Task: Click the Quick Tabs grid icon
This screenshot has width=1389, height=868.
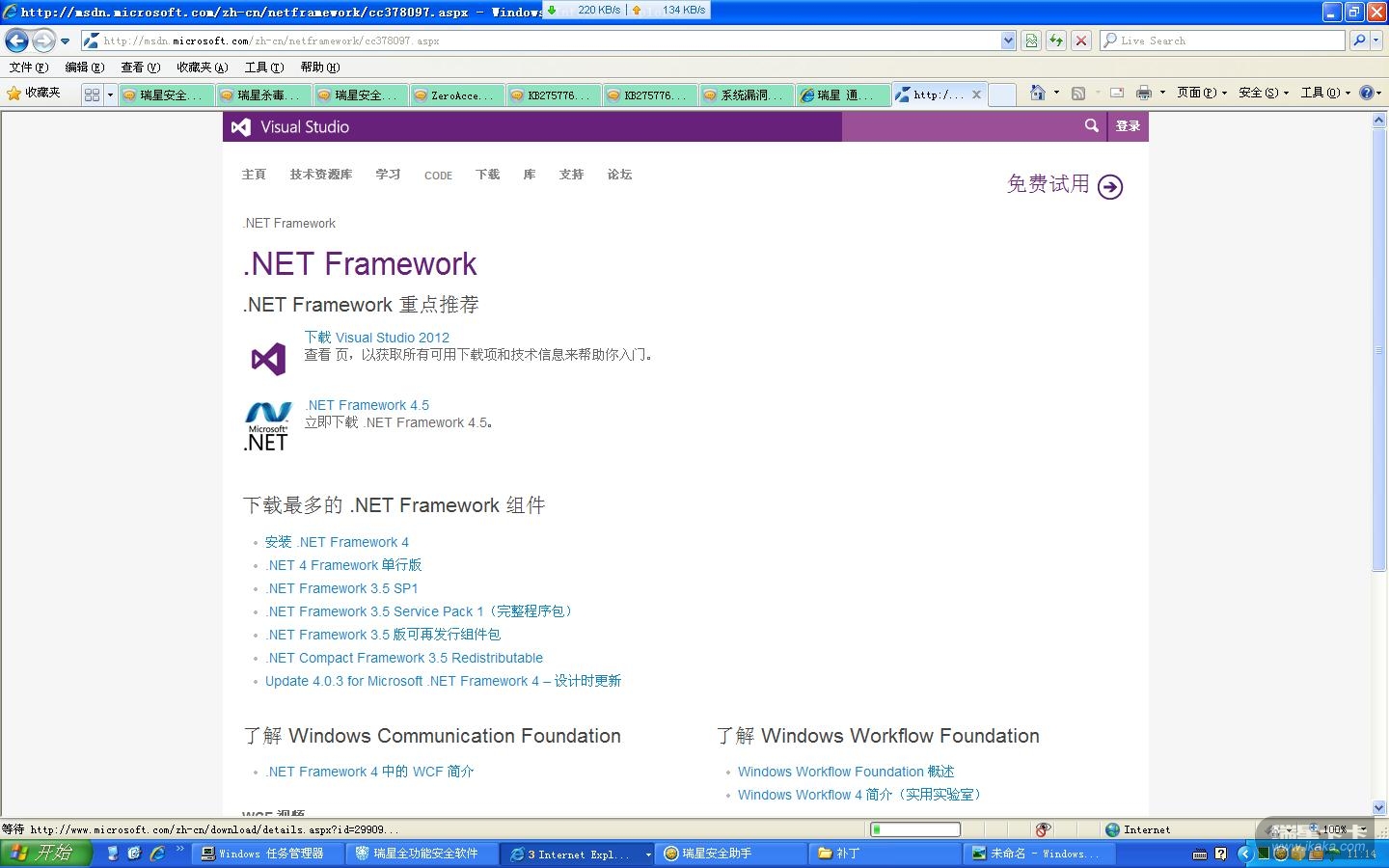Action: click(92, 95)
